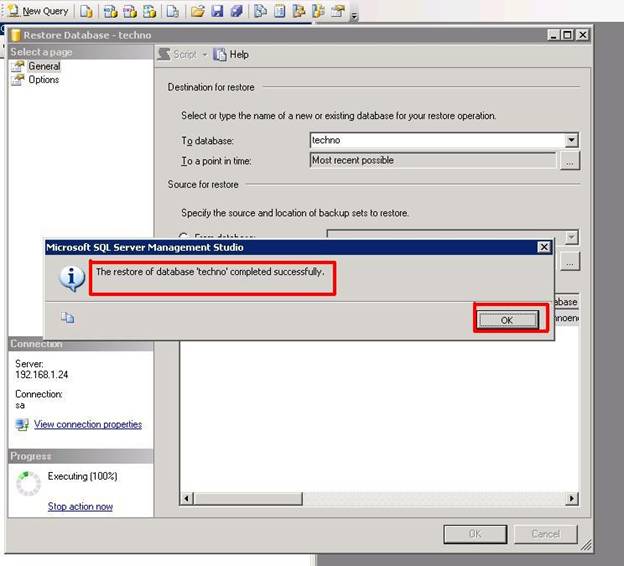Click OK in the success message dialog
624x566 pixels.
coord(507,320)
